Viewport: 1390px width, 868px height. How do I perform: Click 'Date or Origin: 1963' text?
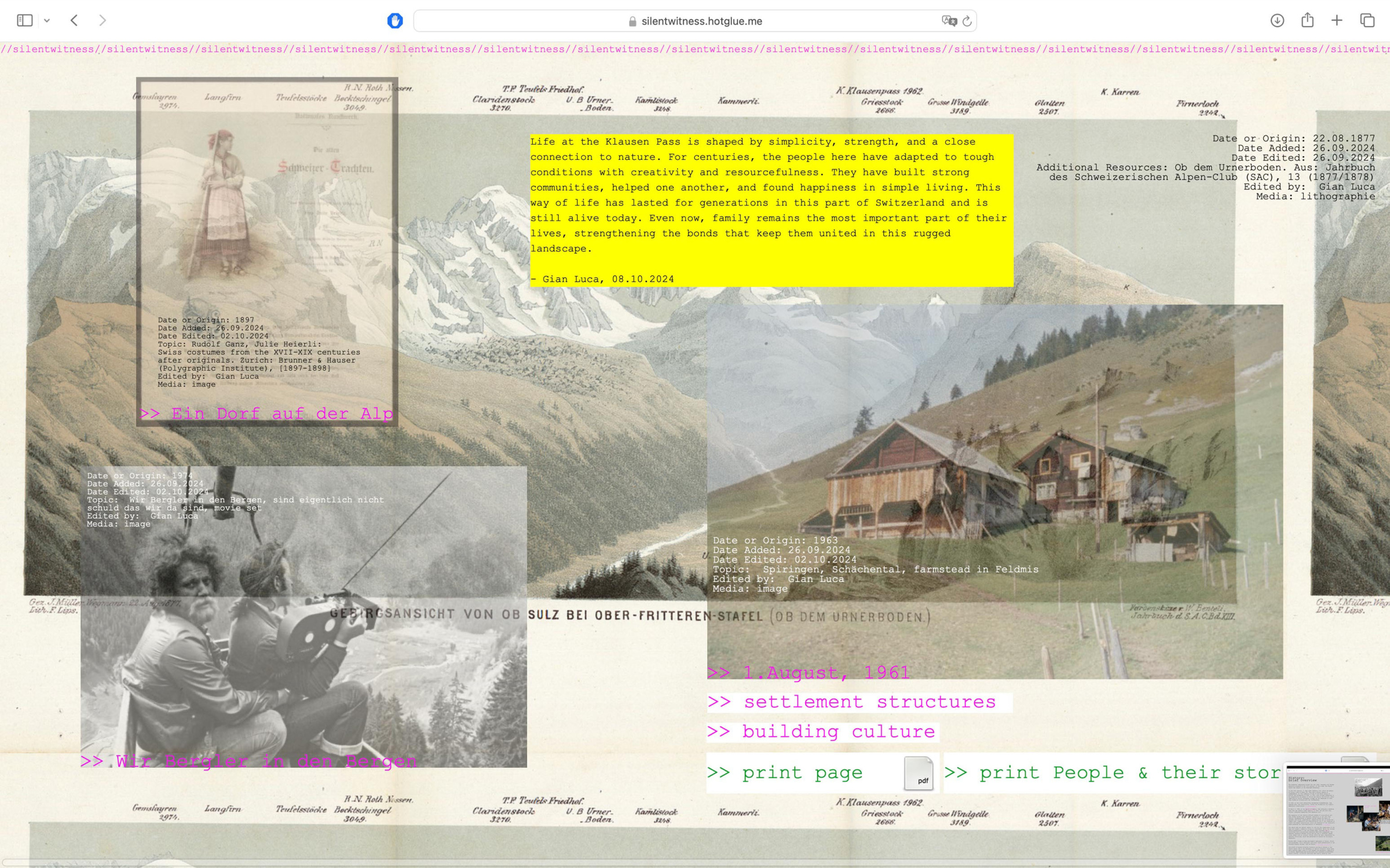776,540
